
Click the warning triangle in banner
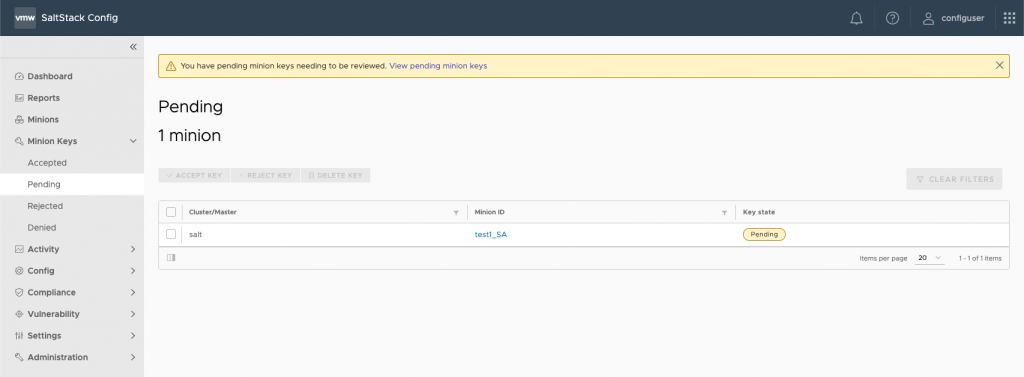click(x=171, y=66)
